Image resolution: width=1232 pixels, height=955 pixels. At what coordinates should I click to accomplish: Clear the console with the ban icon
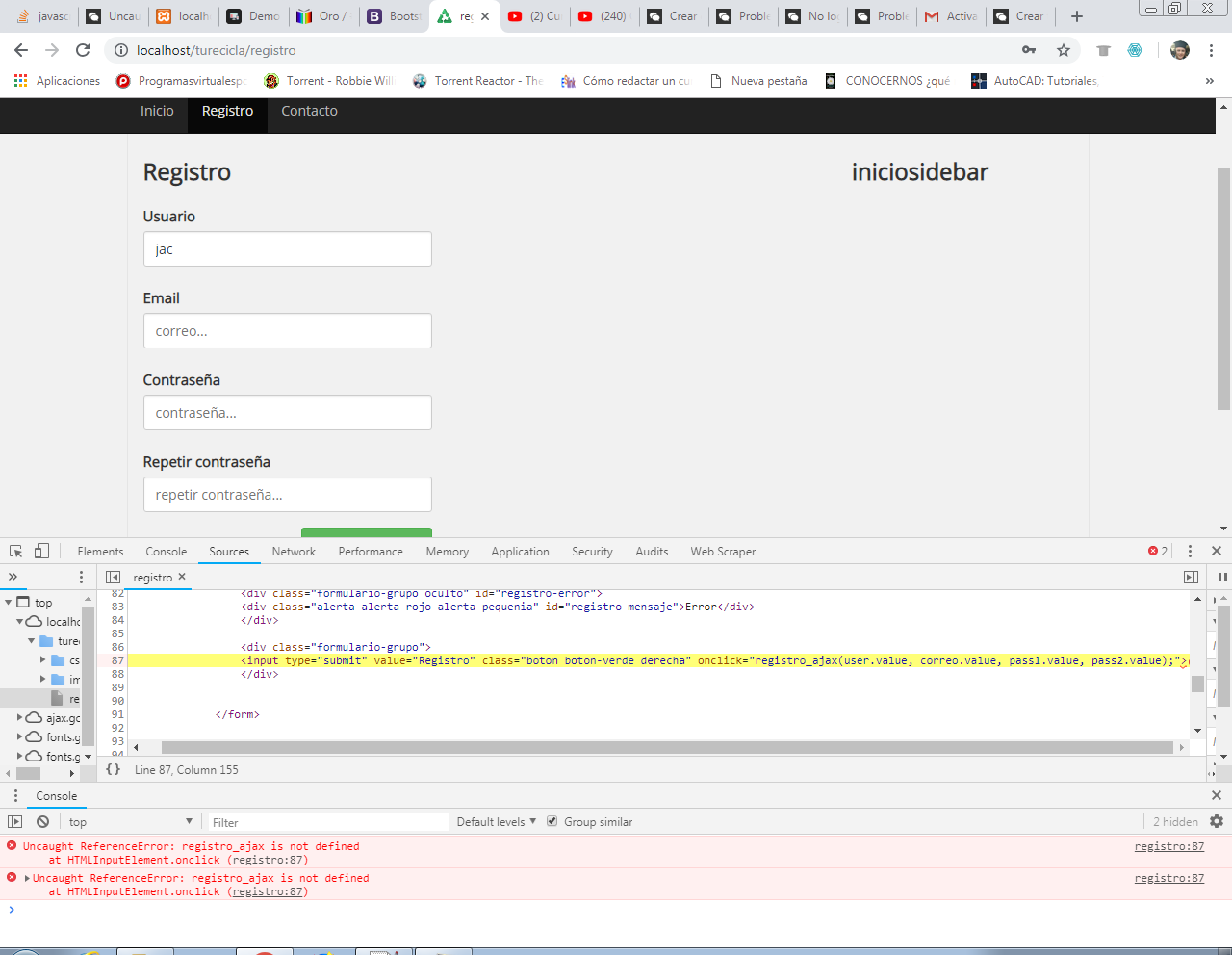click(x=42, y=822)
